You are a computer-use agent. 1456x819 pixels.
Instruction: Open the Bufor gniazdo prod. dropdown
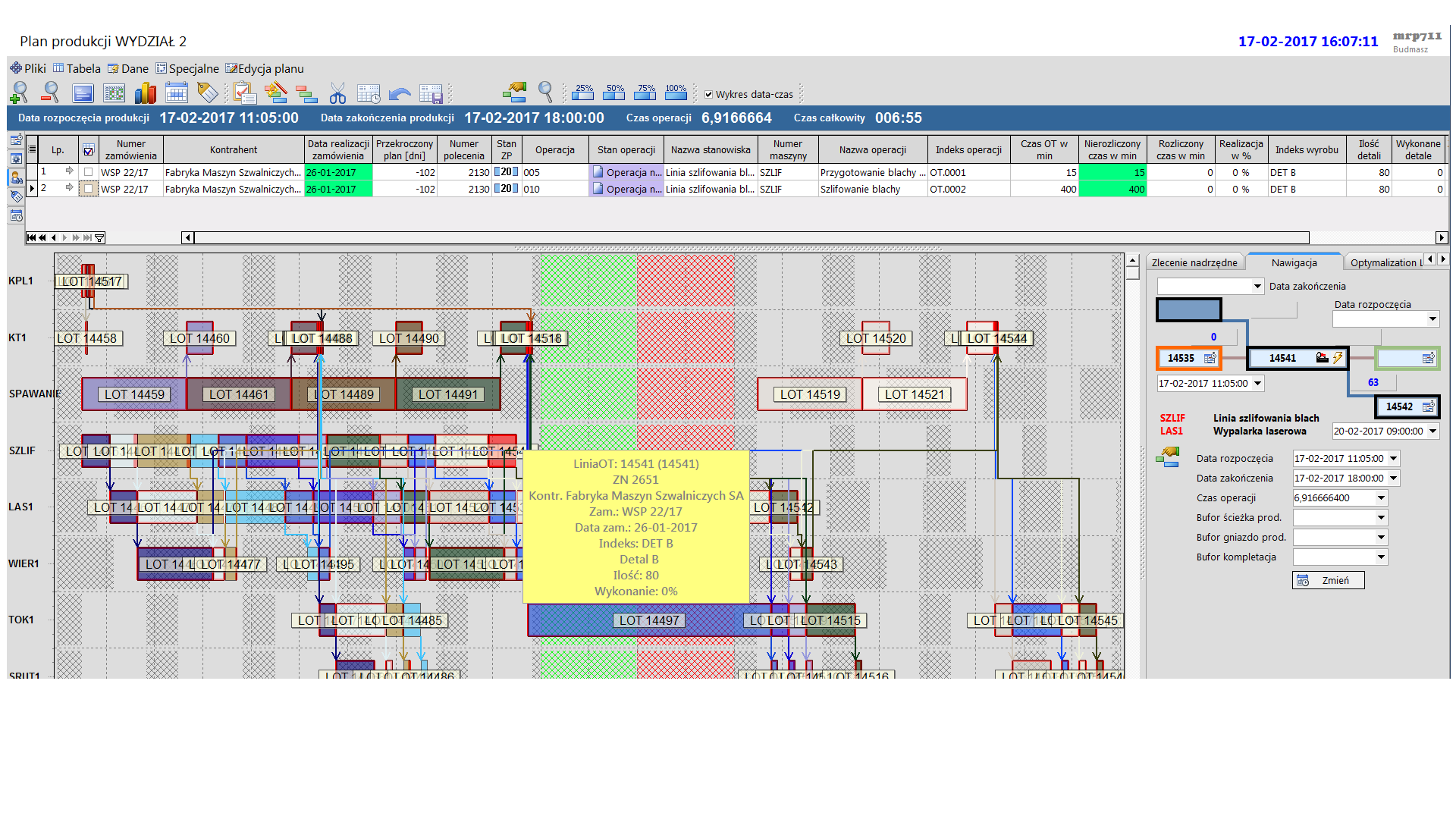point(1381,537)
